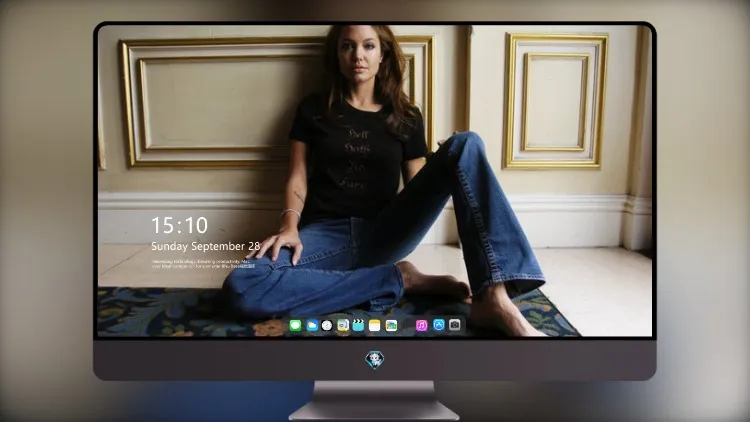Screen dimensions: 750x422
Task: Click the 15:10 clock widget
Action: (179, 225)
